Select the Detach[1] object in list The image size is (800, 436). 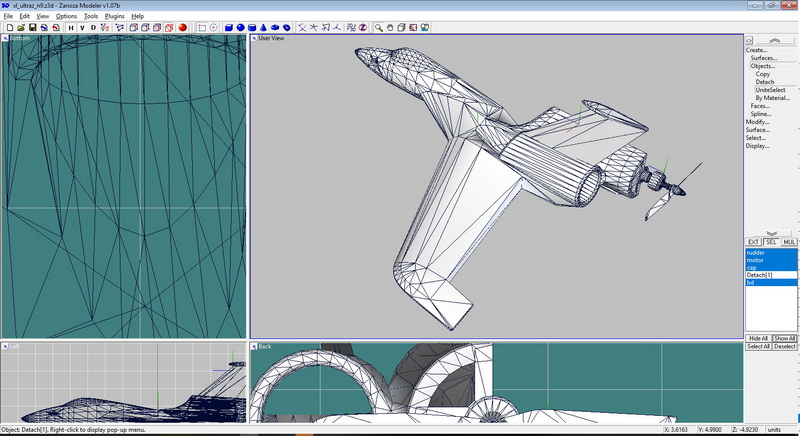(760, 275)
